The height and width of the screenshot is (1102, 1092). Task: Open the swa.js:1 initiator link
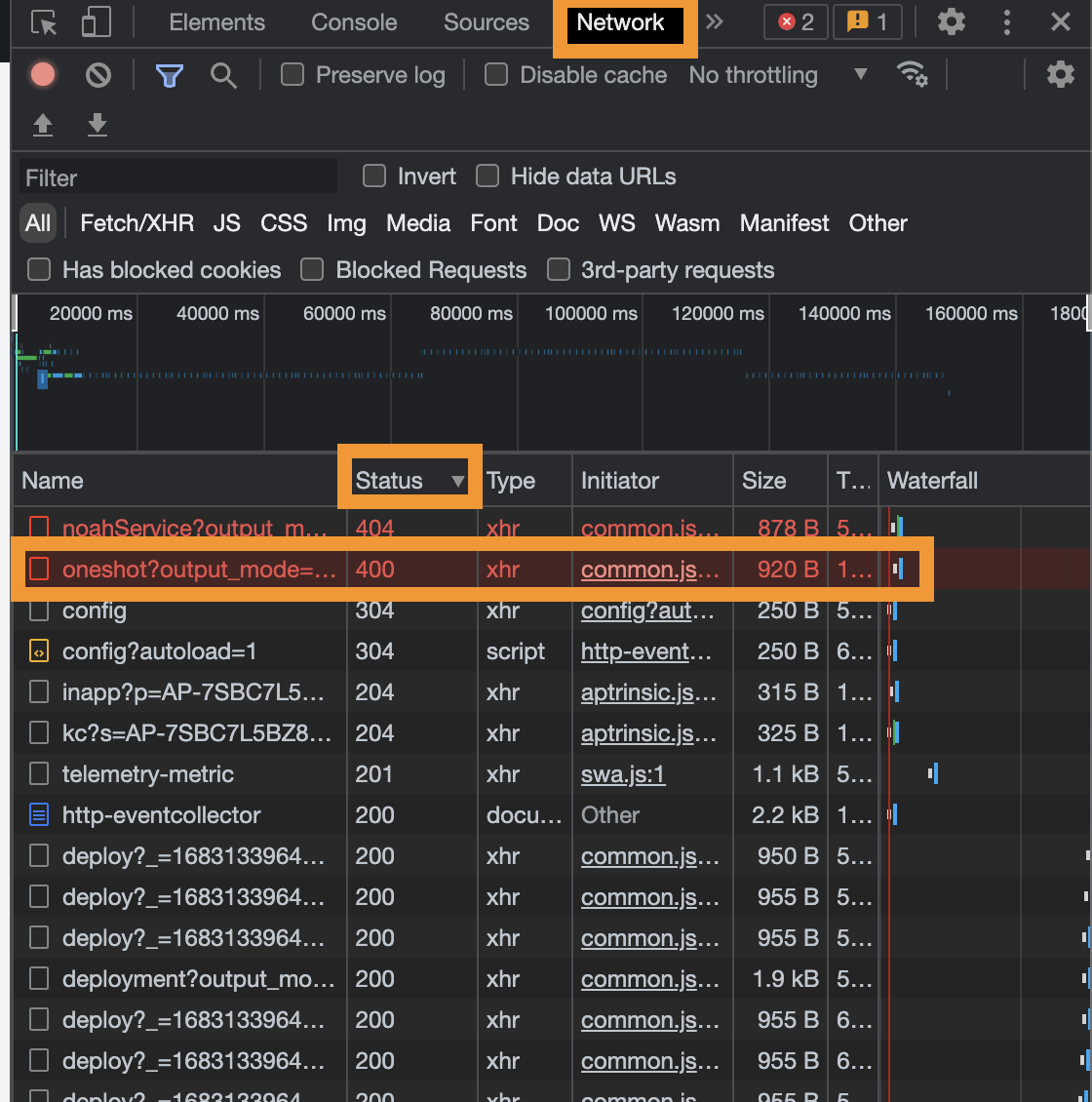[623, 774]
